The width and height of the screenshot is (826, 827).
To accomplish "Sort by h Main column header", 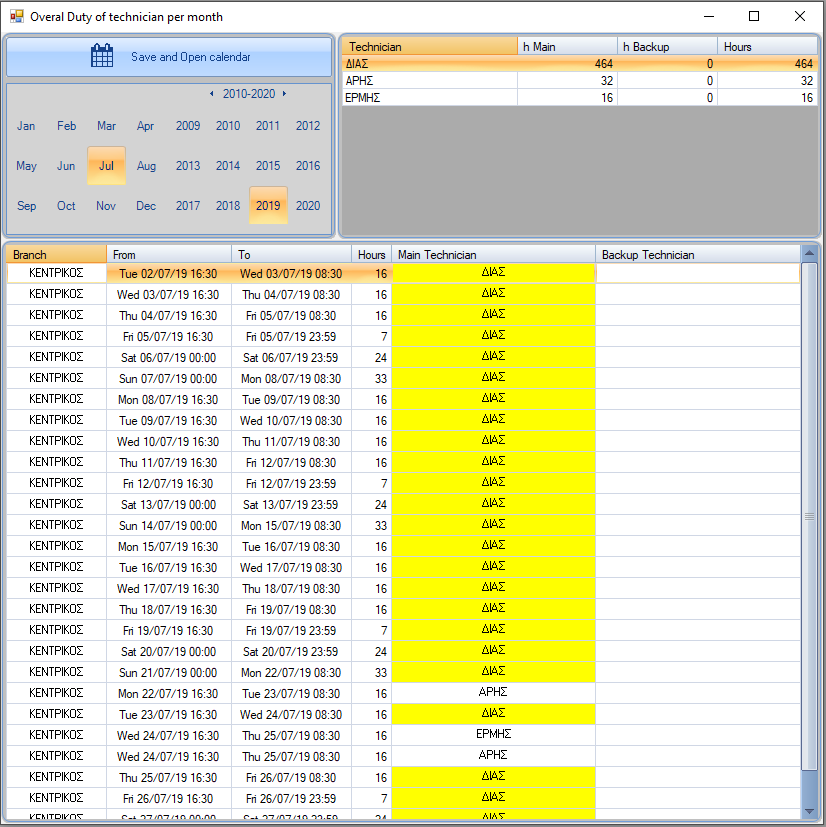I will coord(566,47).
